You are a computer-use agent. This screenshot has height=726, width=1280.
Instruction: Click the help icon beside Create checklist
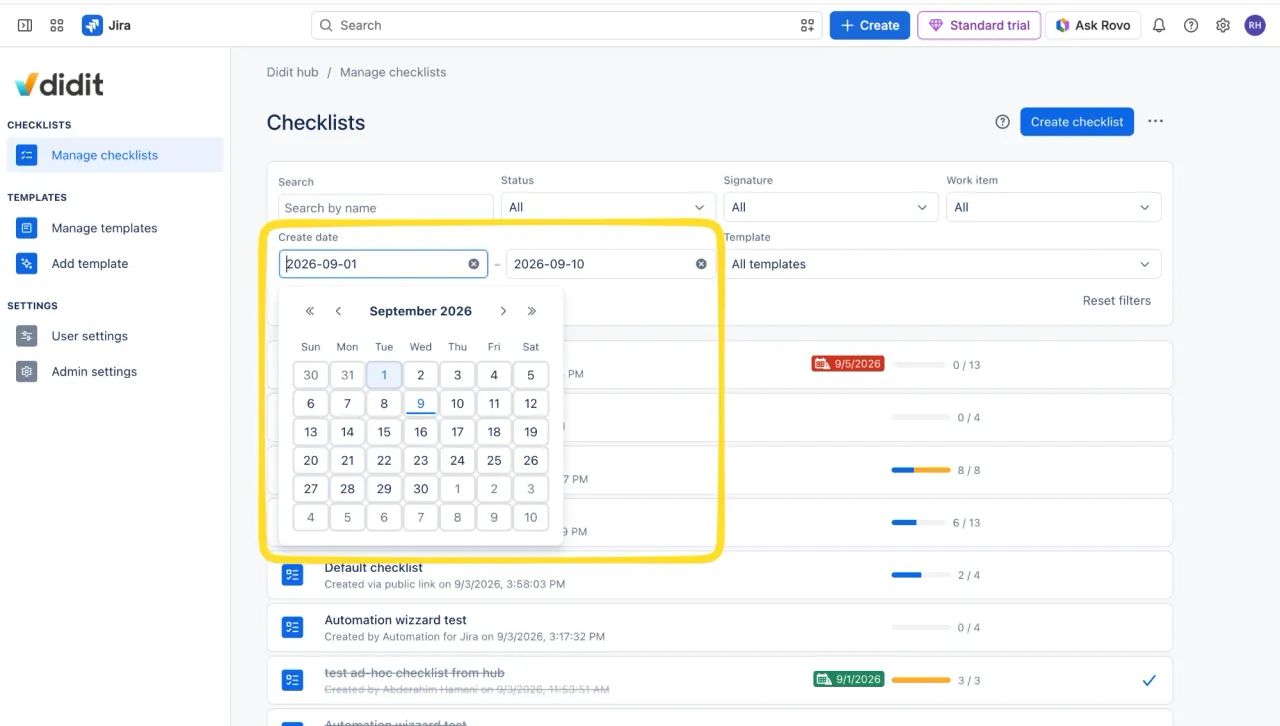[1002, 122]
